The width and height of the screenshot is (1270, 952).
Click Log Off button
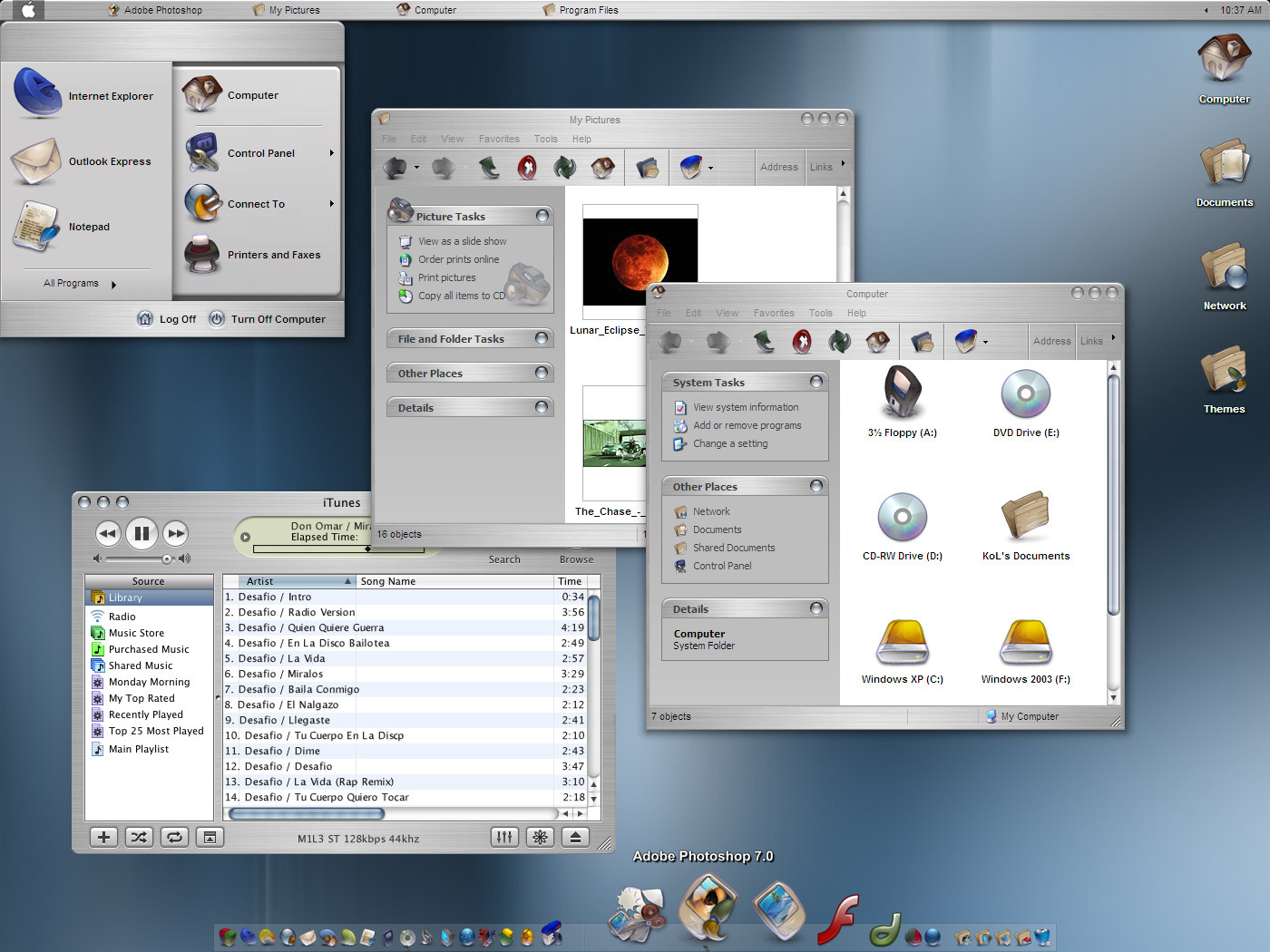167,318
